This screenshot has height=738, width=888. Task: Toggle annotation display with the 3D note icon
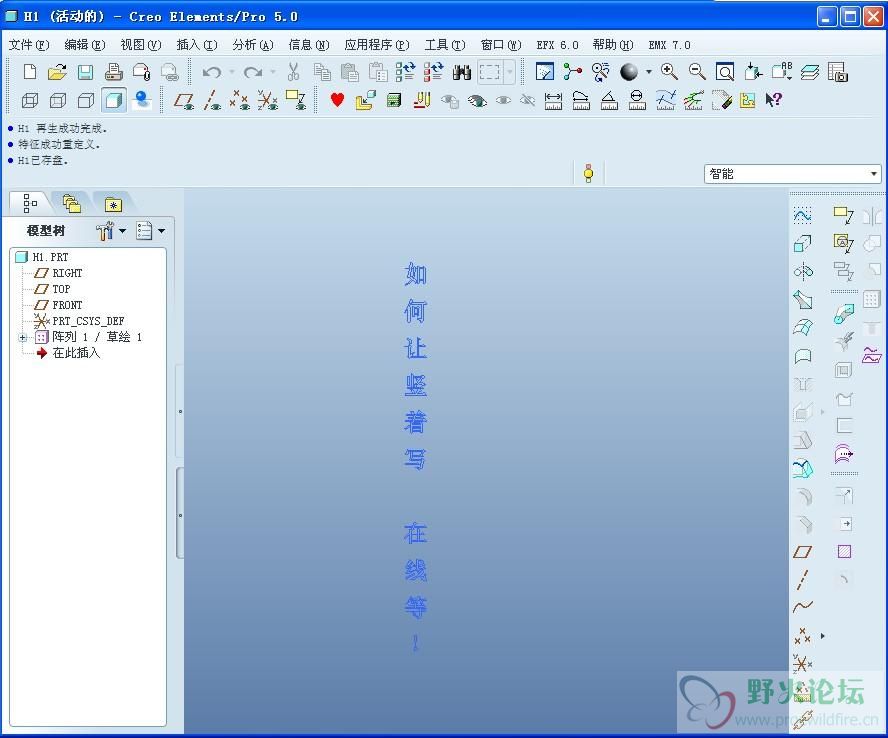[x=296, y=100]
